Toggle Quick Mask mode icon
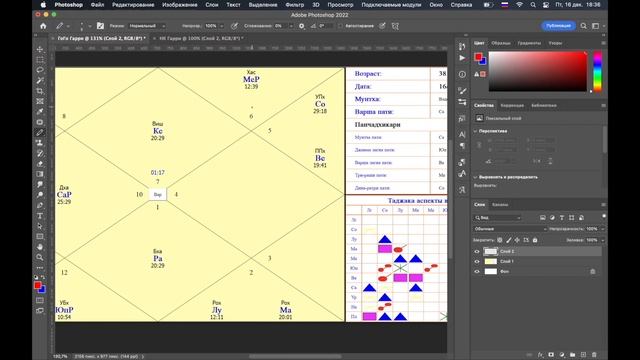640x360 pixels. pos(40,300)
